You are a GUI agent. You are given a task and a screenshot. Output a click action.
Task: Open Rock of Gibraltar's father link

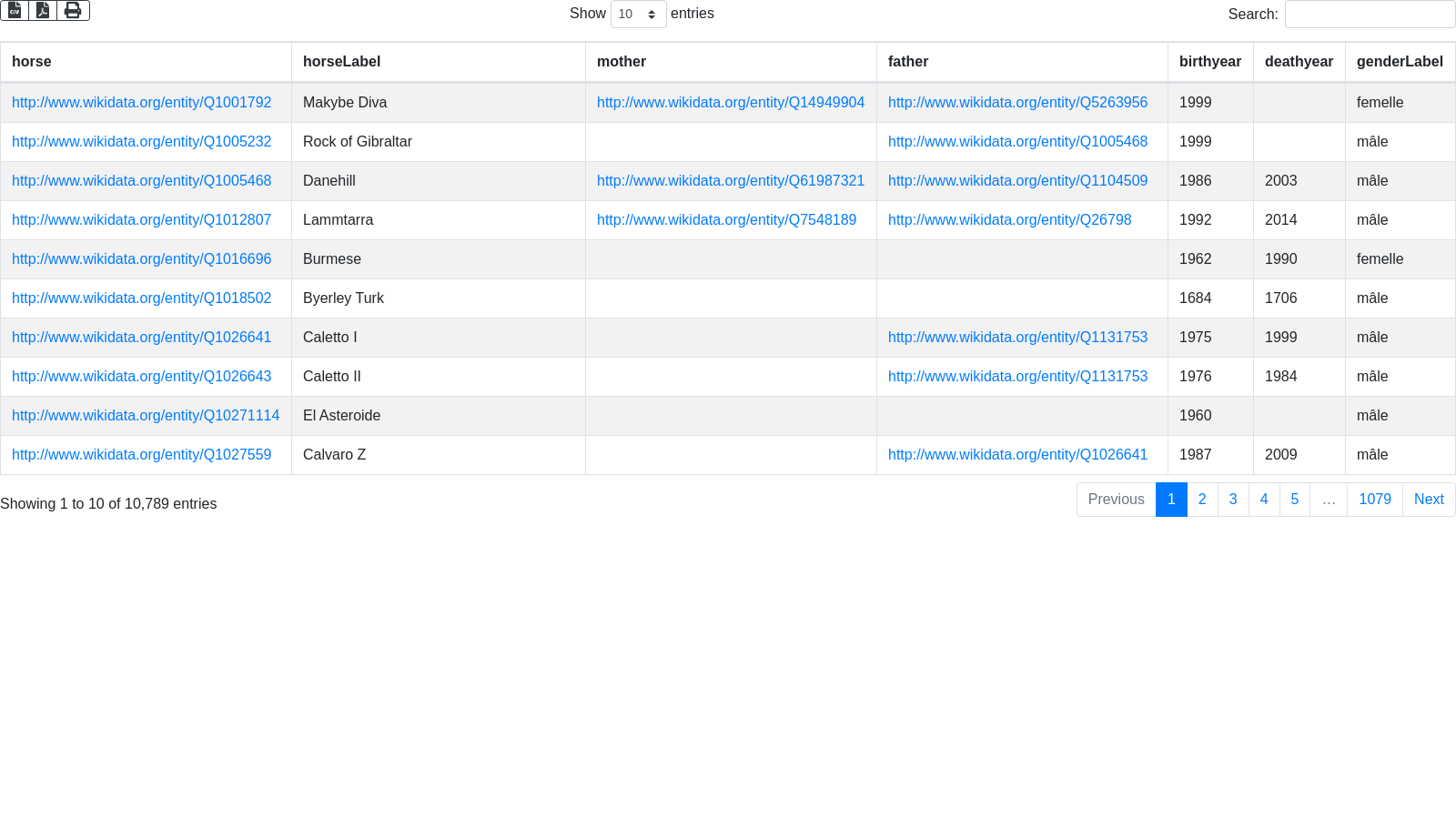point(1017,142)
